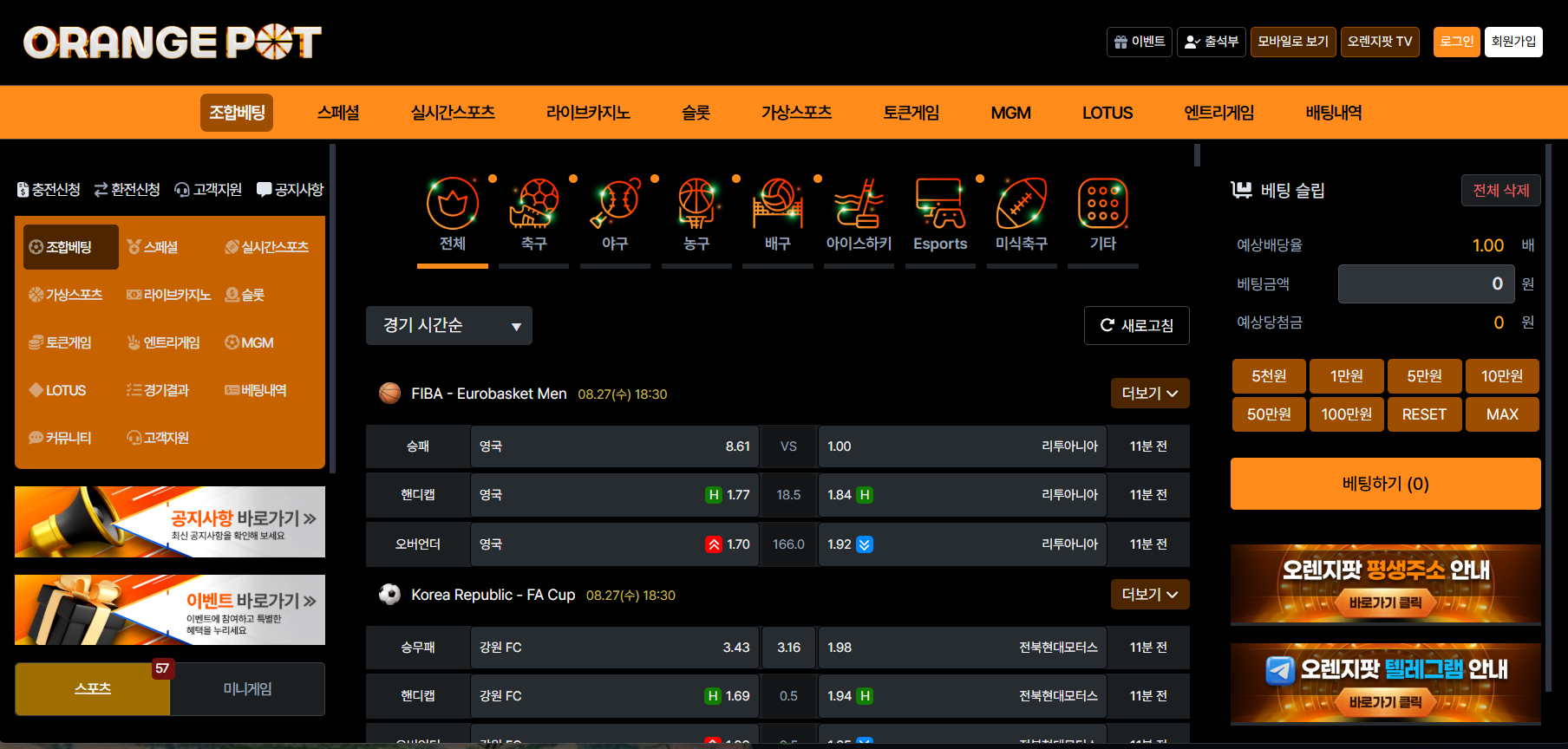Choose the basketball (농구) category icon
The height and width of the screenshot is (749, 1568).
(696, 214)
